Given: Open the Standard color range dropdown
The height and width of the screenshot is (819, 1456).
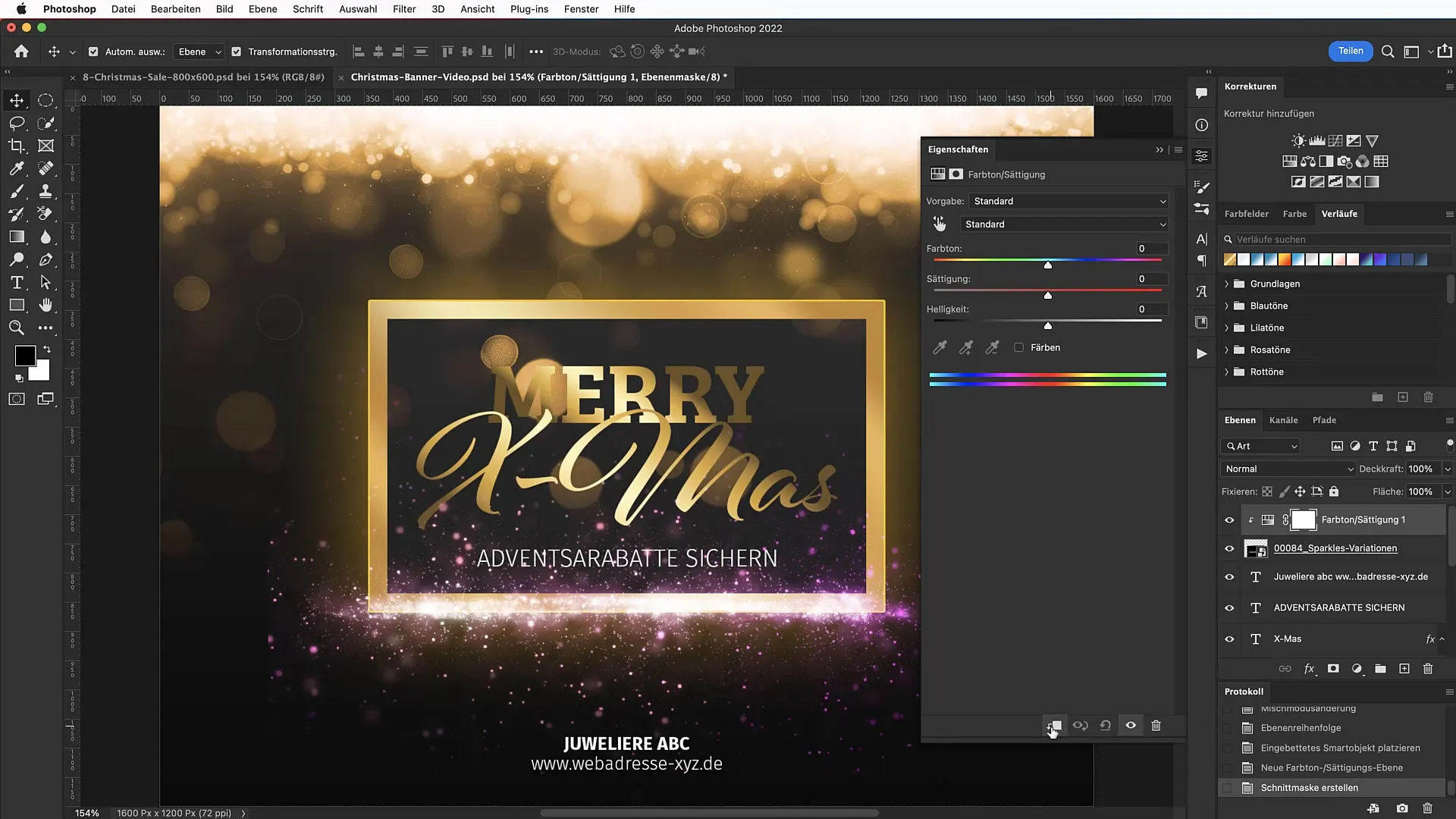Looking at the screenshot, I should click(x=1064, y=224).
